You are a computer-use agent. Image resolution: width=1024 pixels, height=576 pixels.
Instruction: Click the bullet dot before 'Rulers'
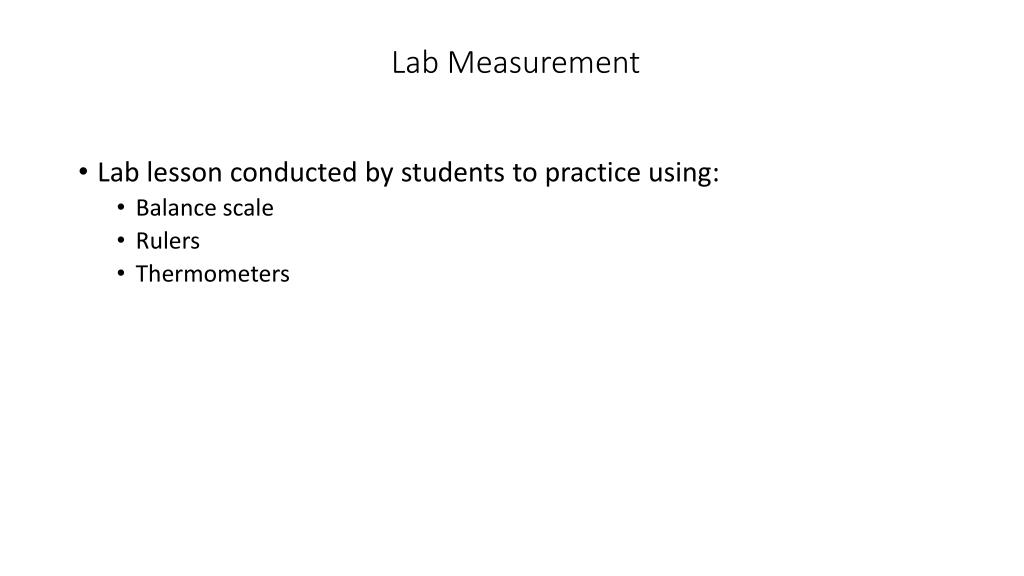coord(121,240)
